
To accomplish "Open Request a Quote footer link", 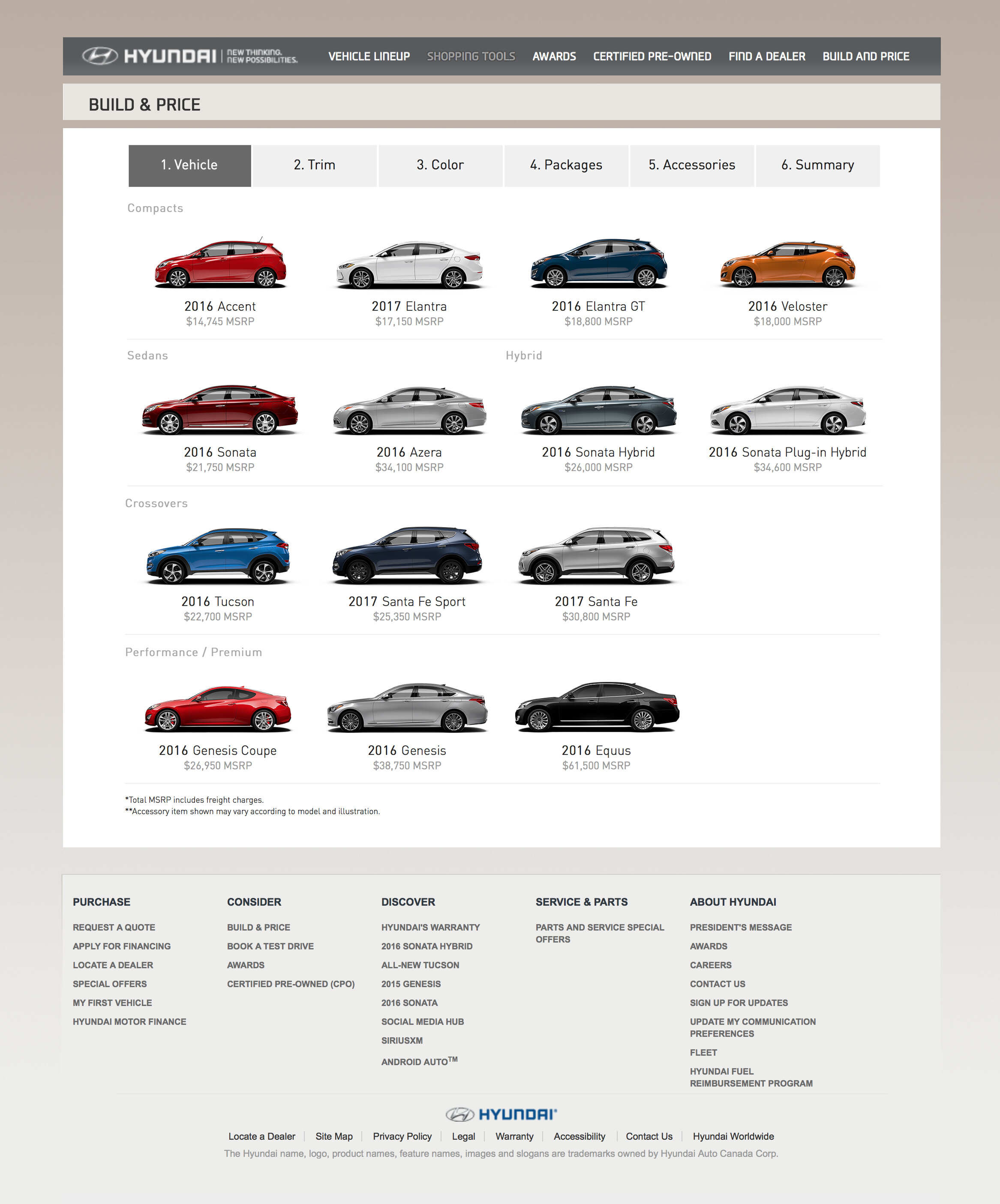I will (114, 927).
